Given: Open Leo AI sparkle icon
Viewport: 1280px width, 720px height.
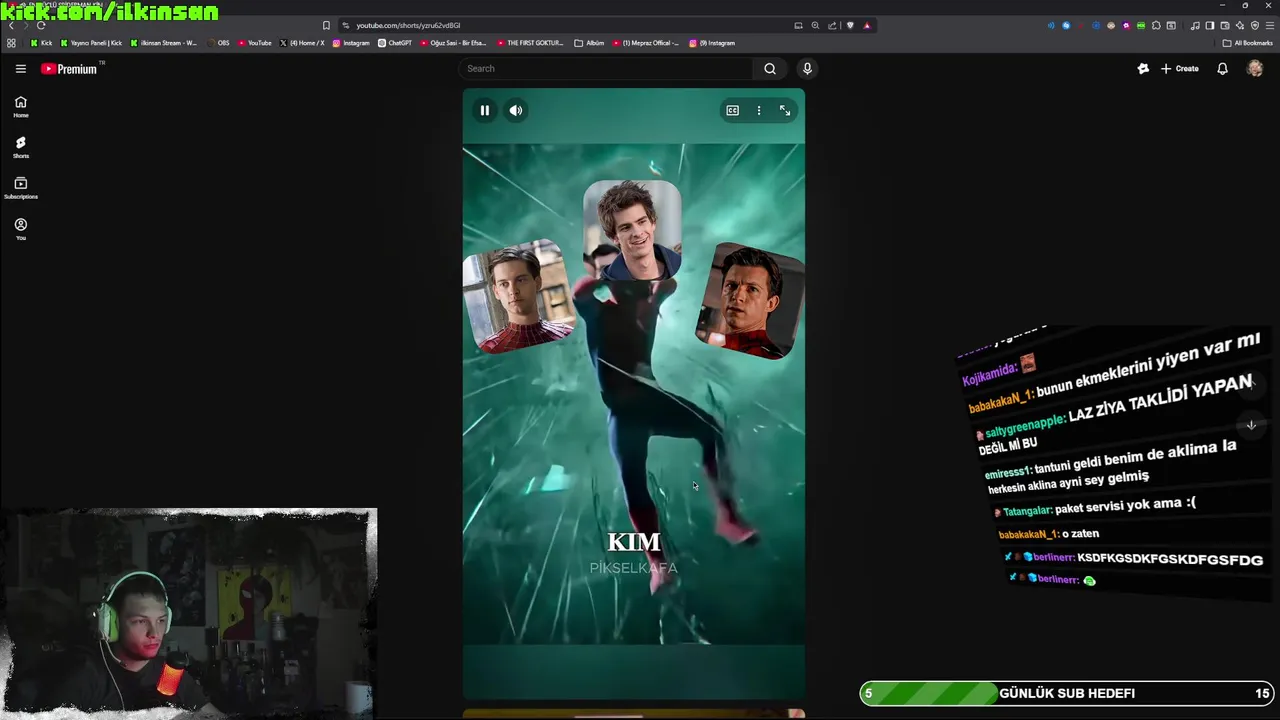Looking at the screenshot, I should point(1240,25).
